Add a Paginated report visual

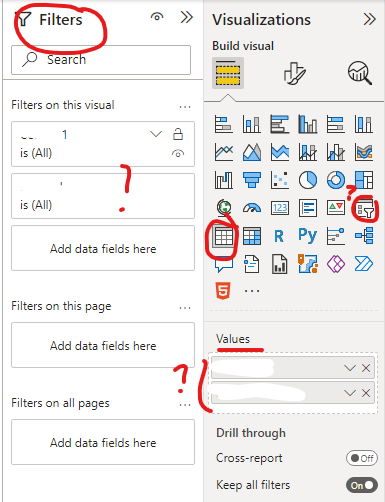[279, 264]
